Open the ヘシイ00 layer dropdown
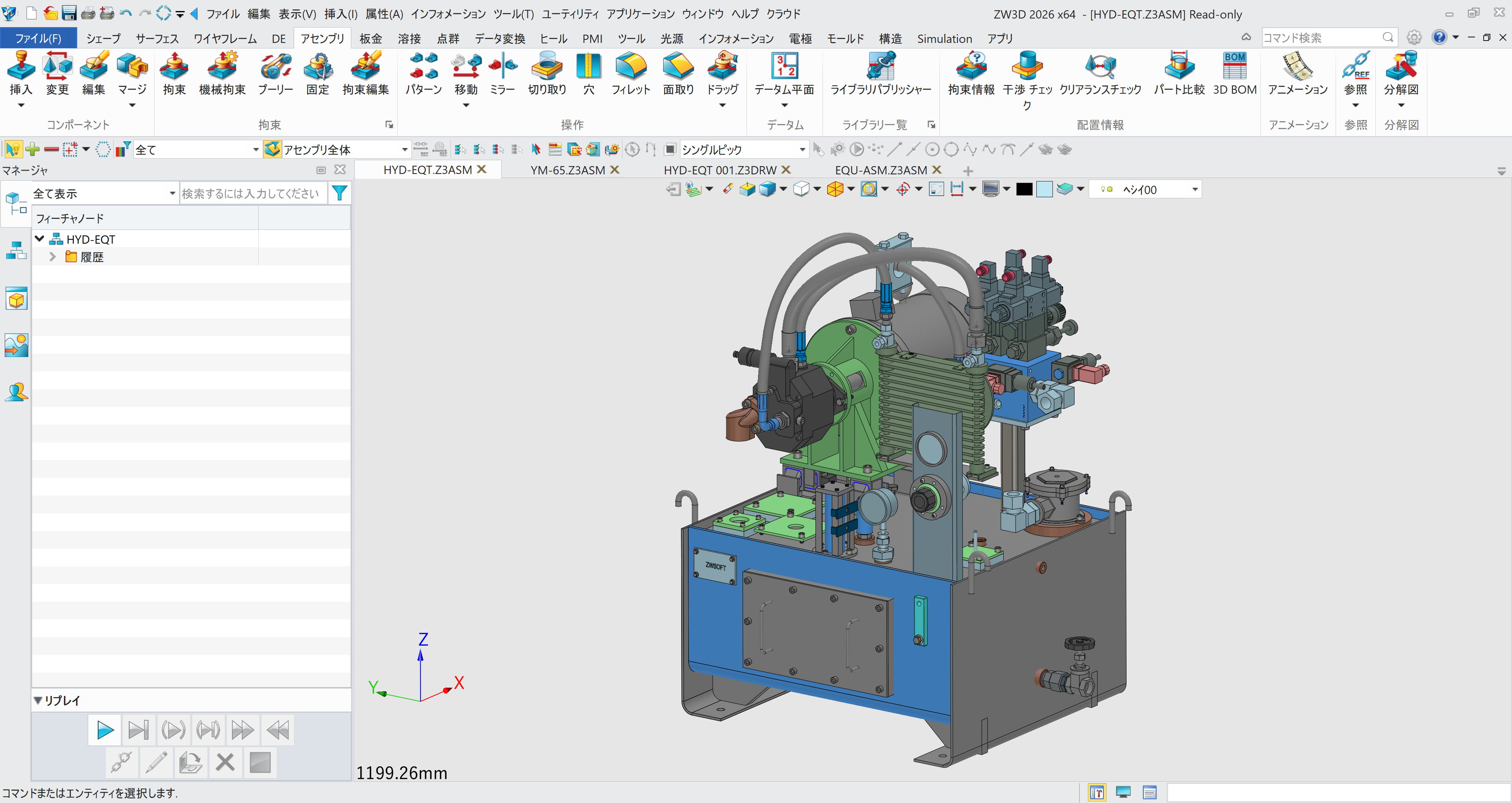This screenshot has height=803, width=1512. (x=1195, y=189)
